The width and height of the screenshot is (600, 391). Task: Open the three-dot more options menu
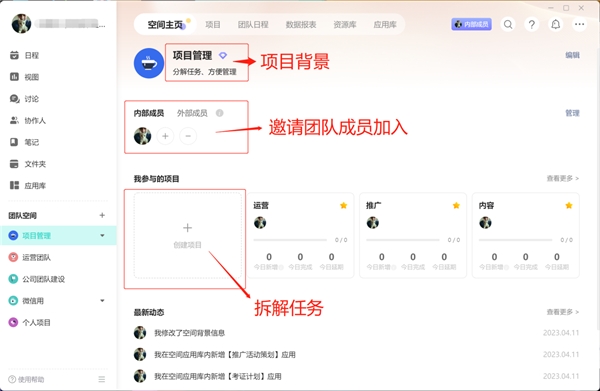pos(579,24)
